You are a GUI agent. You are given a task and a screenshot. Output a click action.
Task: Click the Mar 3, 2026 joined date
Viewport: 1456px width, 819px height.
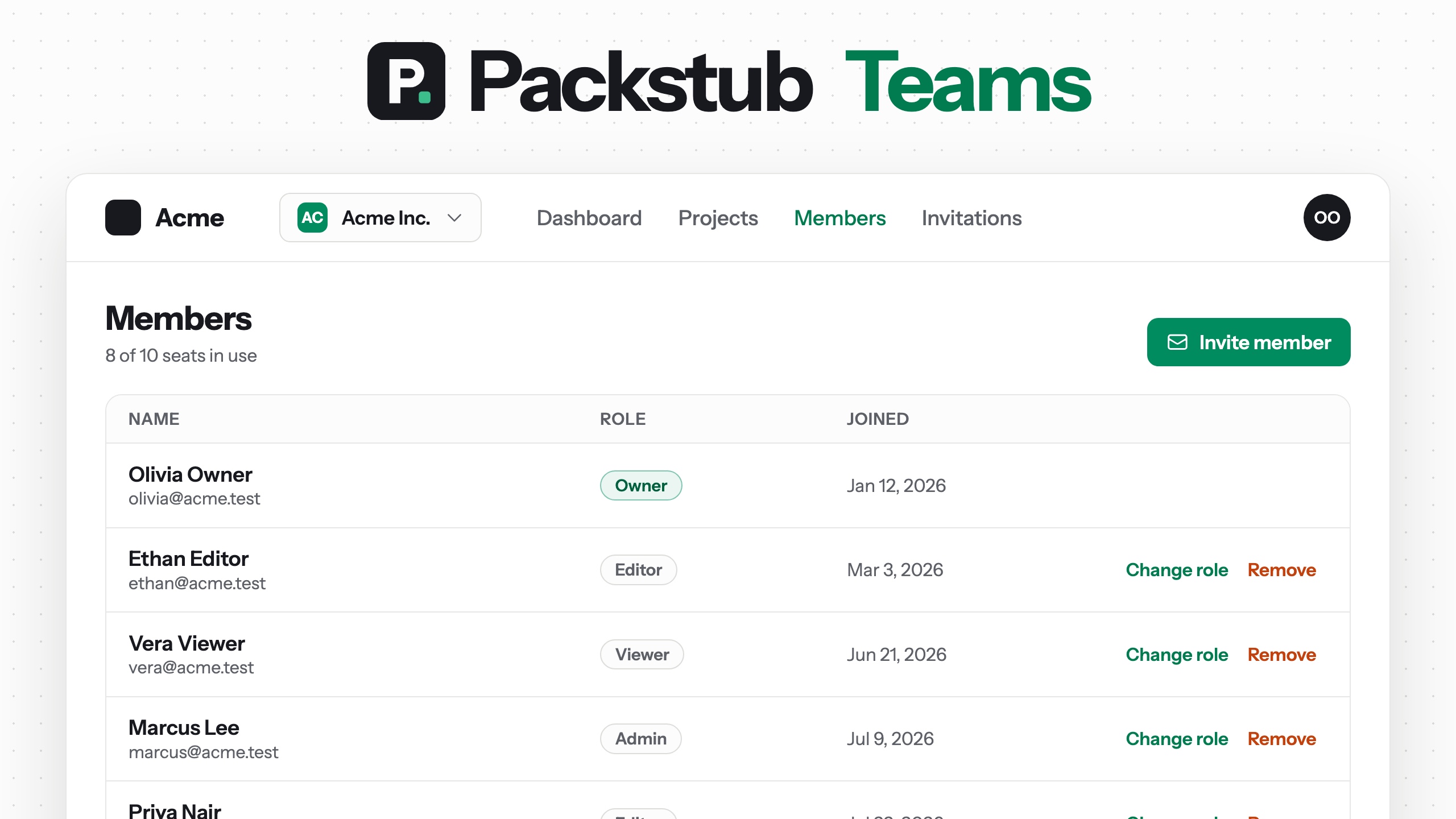pyautogui.click(x=895, y=570)
